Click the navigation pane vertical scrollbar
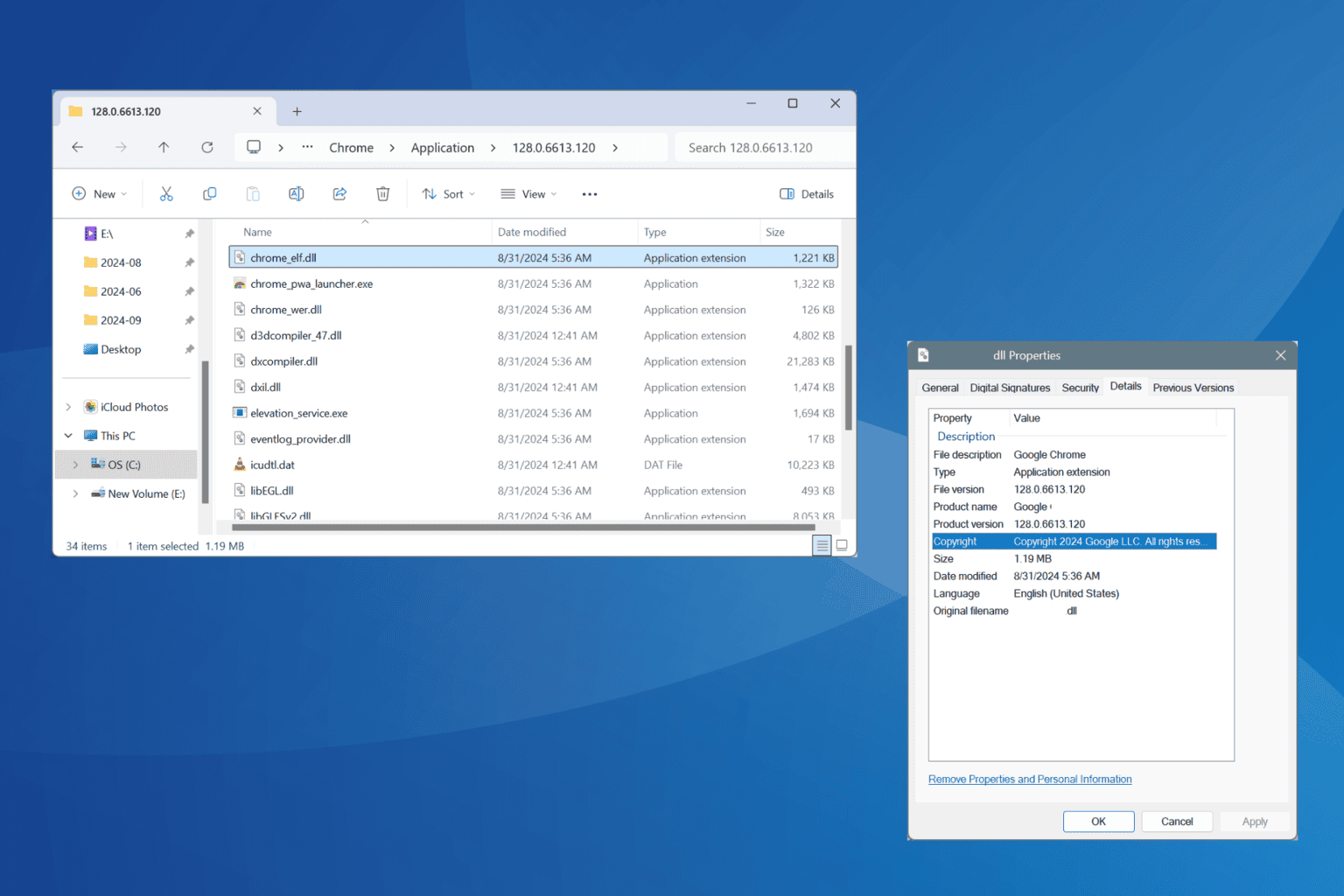 click(x=205, y=432)
